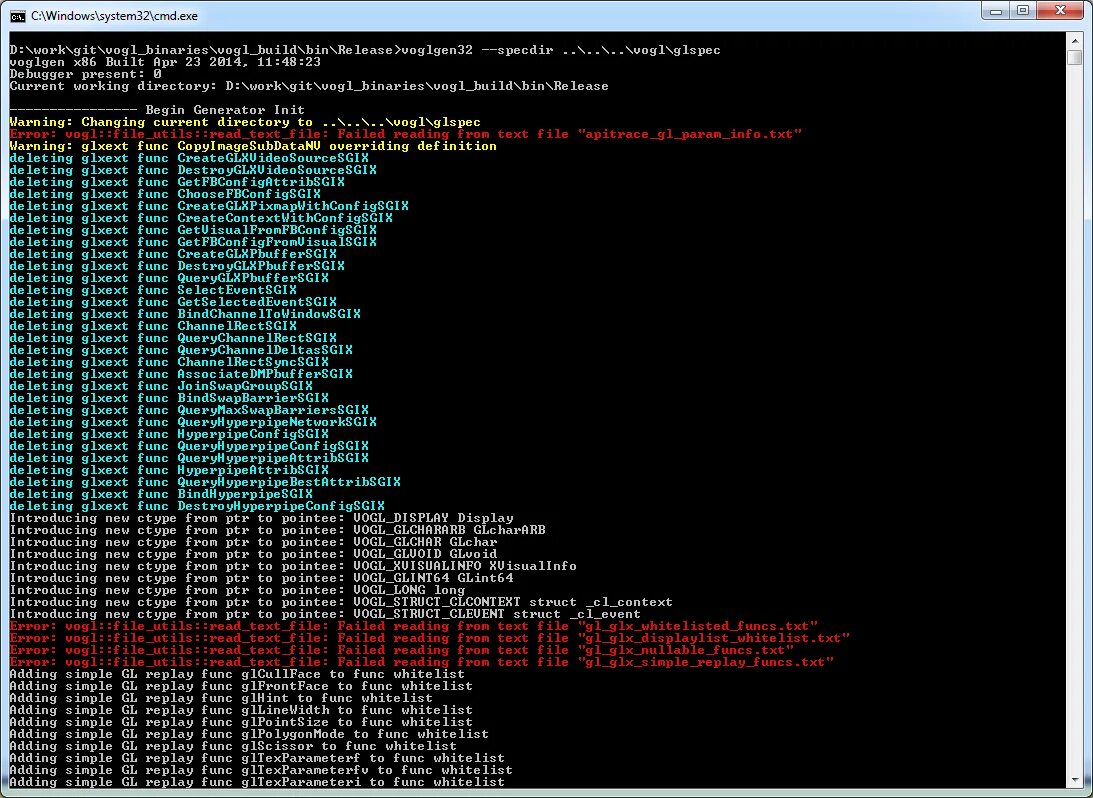Click the CreateGLXPbufferSGIX line
The image size is (1093, 798).
tap(173, 254)
